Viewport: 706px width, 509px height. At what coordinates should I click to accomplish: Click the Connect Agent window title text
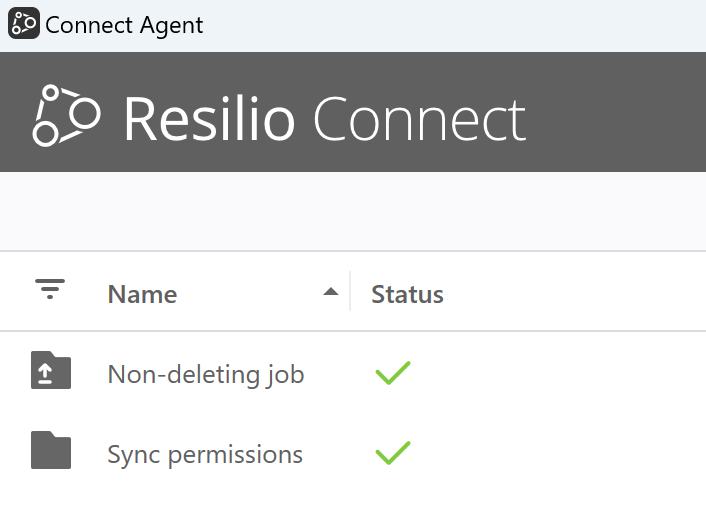coord(124,25)
